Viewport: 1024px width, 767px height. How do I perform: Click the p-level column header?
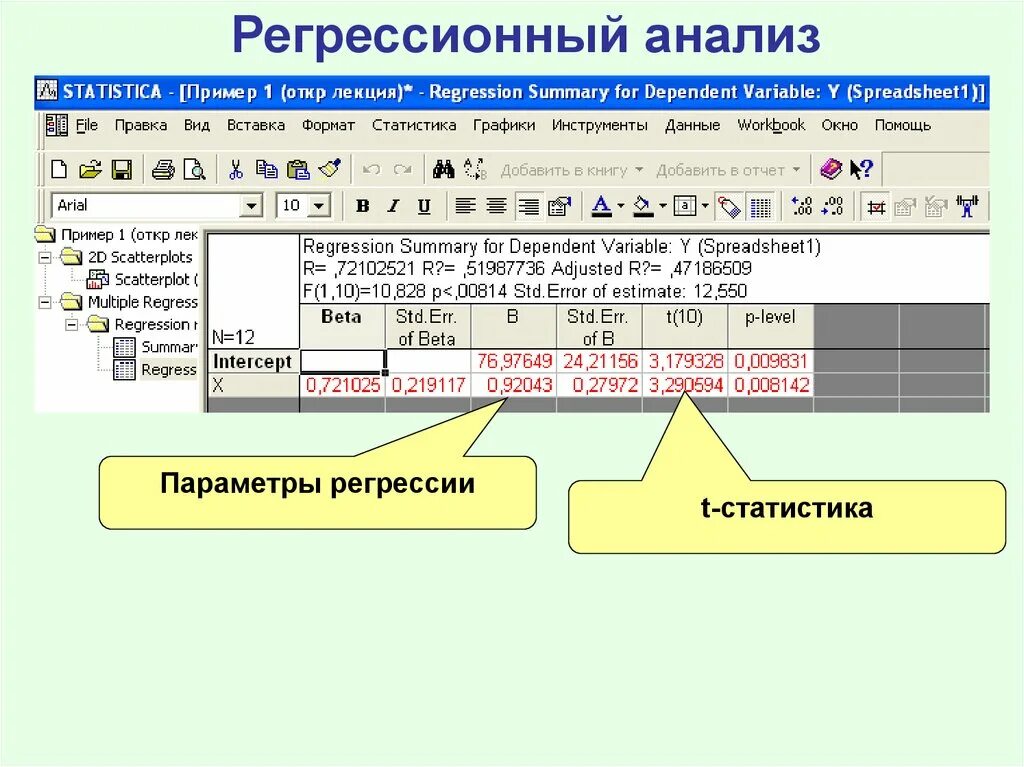[x=771, y=327]
